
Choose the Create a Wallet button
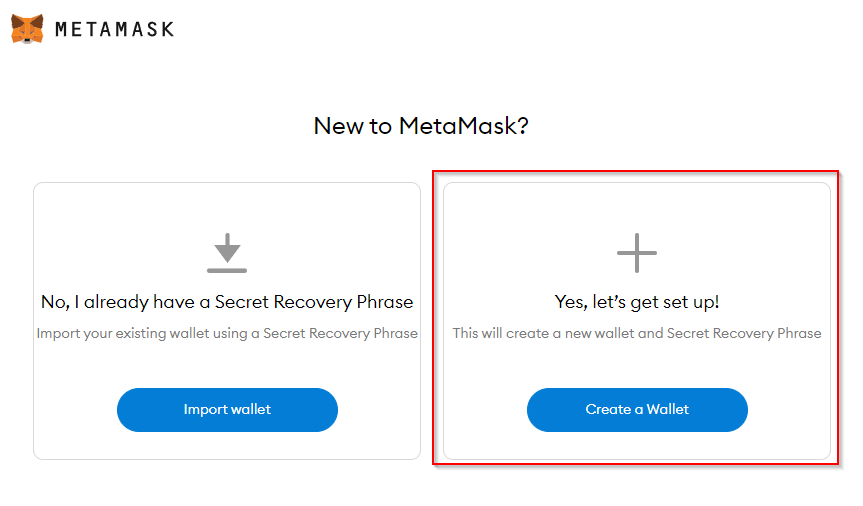[x=637, y=410]
